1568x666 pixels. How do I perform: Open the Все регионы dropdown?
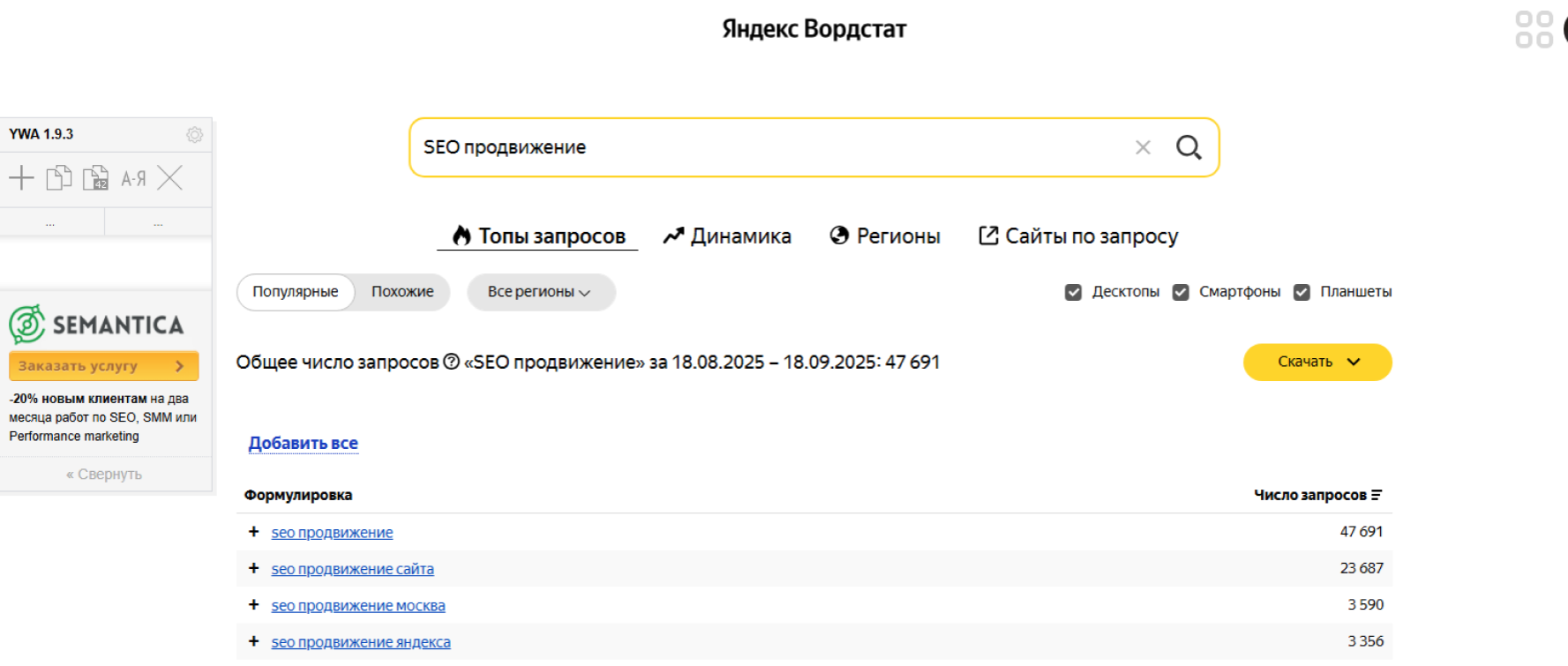click(540, 292)
